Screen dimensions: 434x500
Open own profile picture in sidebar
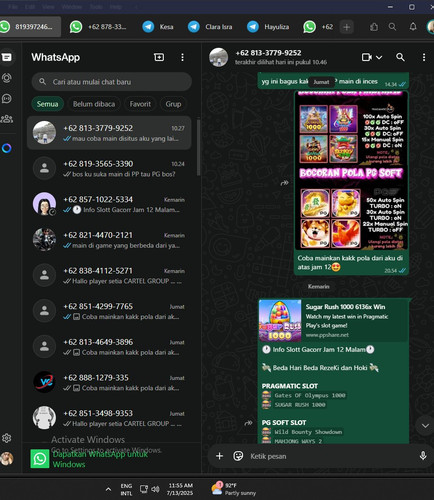click(x=7, y=459)
